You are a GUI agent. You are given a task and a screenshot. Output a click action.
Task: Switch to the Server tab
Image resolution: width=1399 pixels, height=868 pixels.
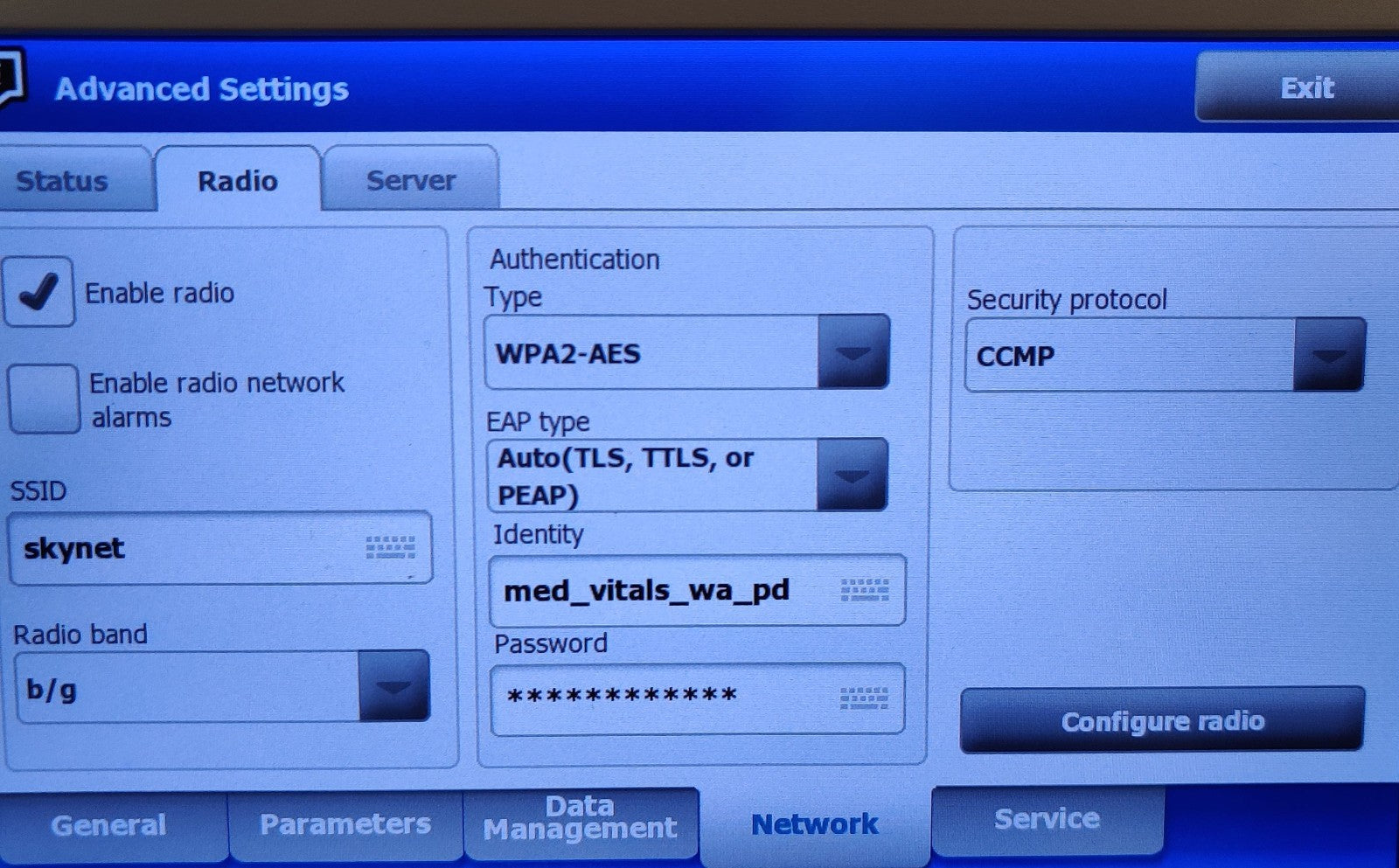point(411,179)
